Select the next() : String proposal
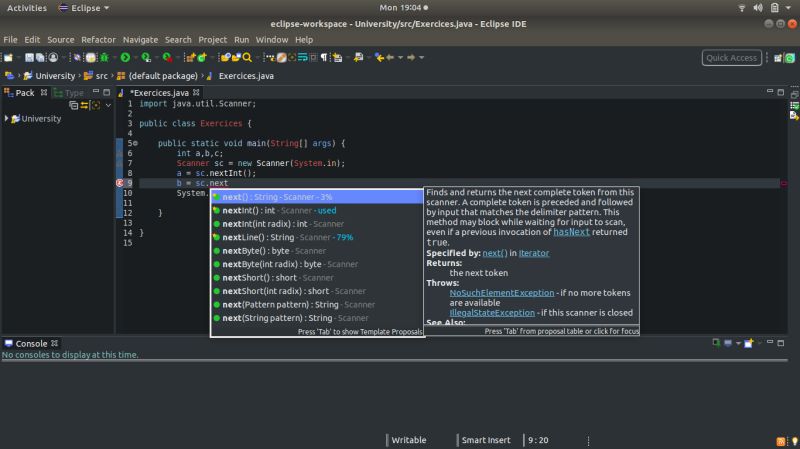The width and height of the screenshot is (800, 449). coord(317,196)
